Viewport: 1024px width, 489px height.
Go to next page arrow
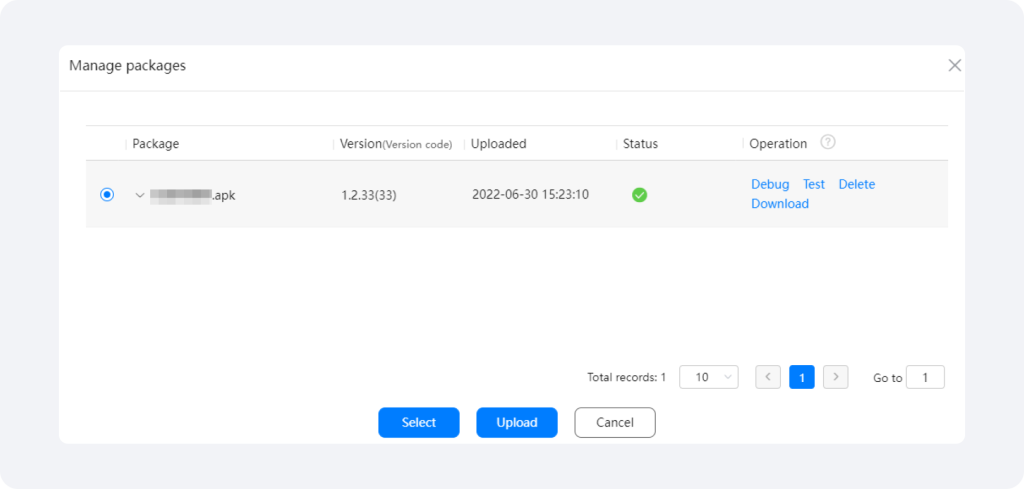pyautogui.click(x=836, y=377)
